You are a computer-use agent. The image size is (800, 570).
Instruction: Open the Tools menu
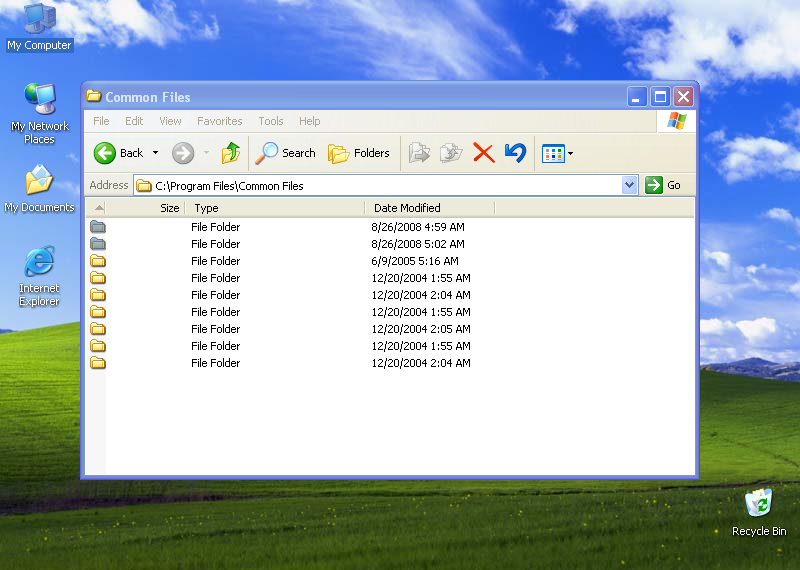point(270,121)
